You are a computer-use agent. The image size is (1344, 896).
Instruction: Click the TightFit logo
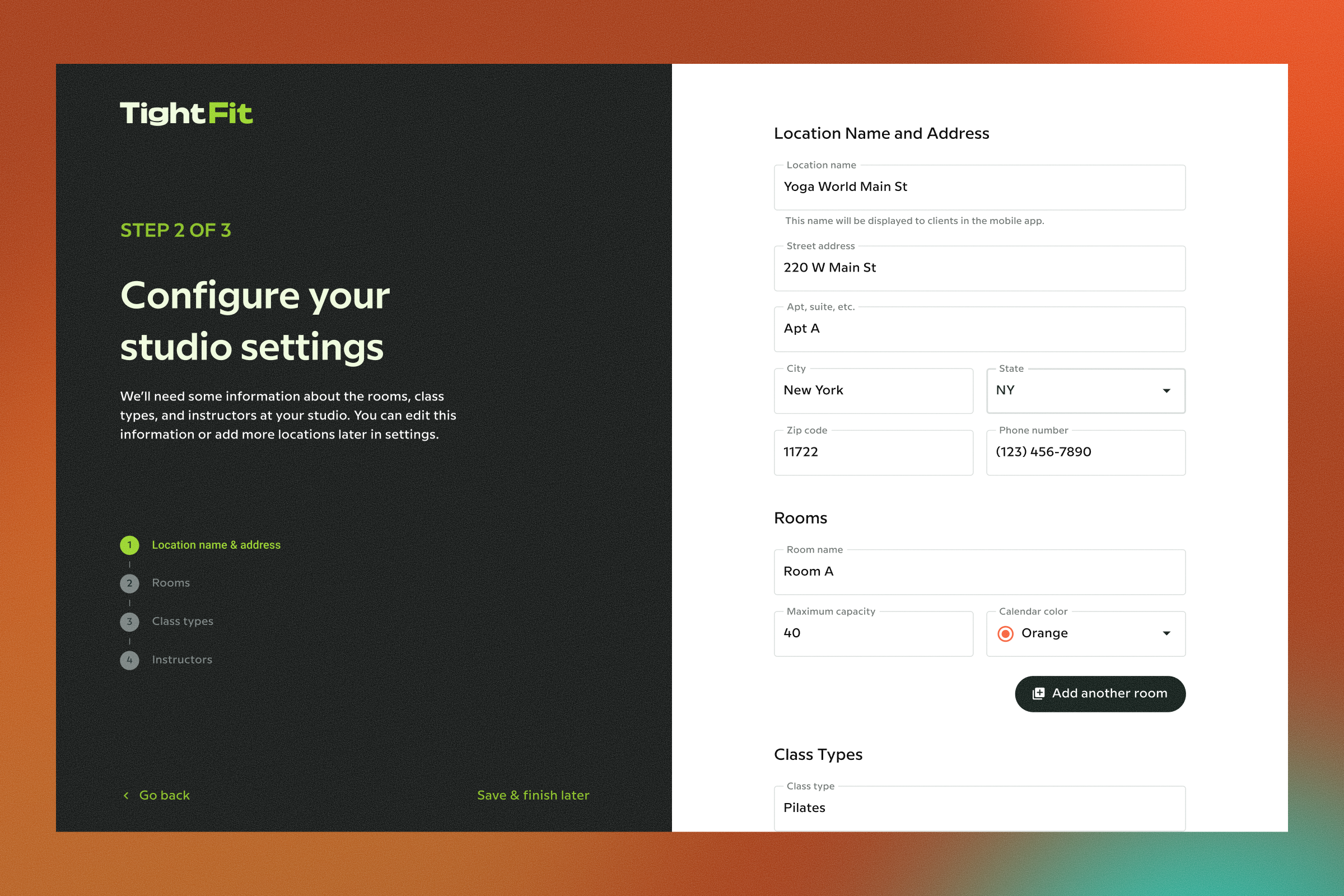click(x=186, y=113)
